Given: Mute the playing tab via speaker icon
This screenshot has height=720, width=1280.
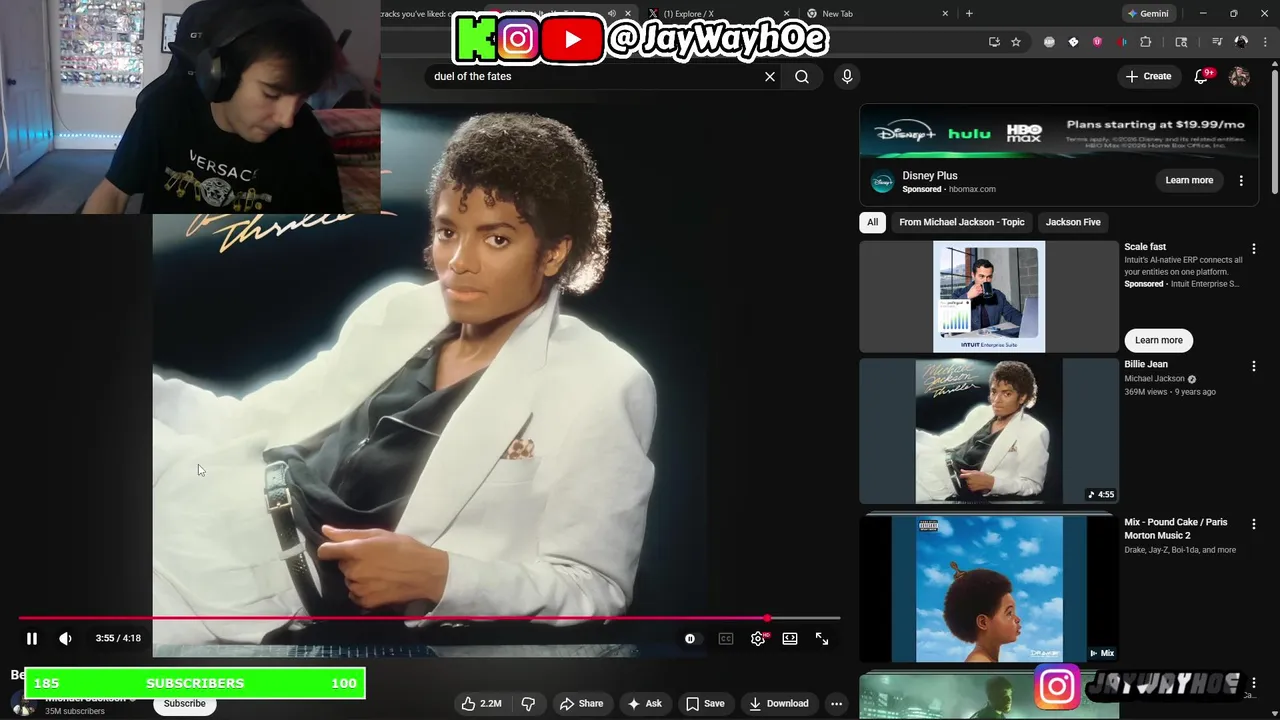Looking at the screenshot, I should [x=612, y=14].
